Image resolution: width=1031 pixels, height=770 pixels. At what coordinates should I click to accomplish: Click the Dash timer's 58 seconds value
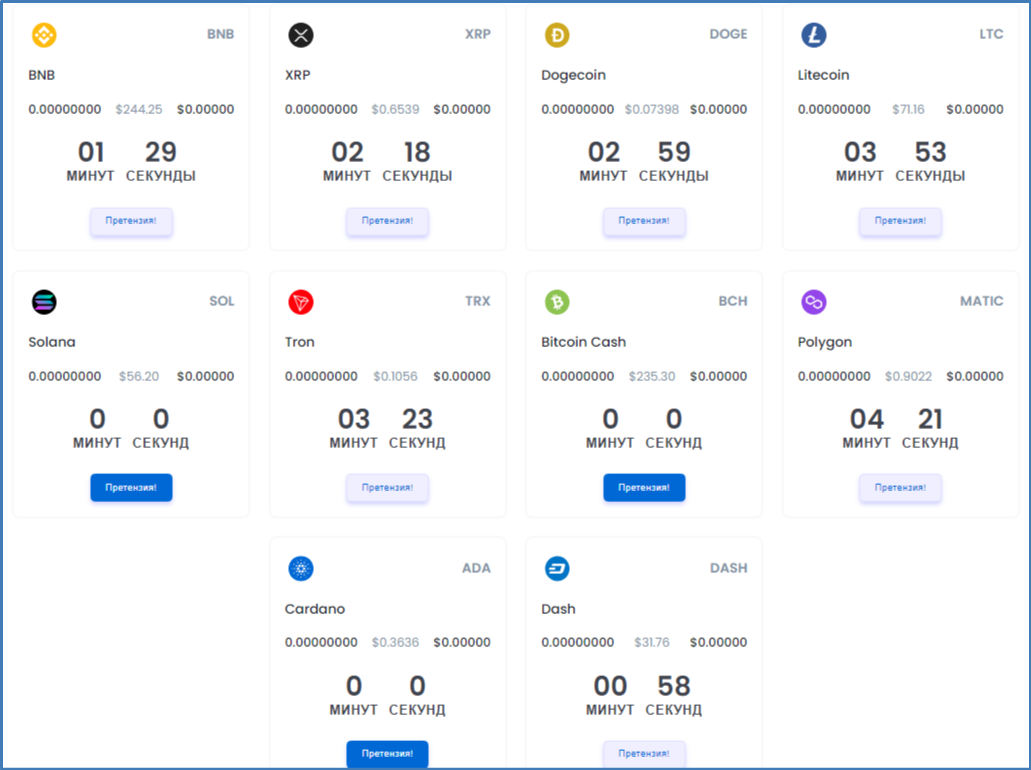pos(674,686)
